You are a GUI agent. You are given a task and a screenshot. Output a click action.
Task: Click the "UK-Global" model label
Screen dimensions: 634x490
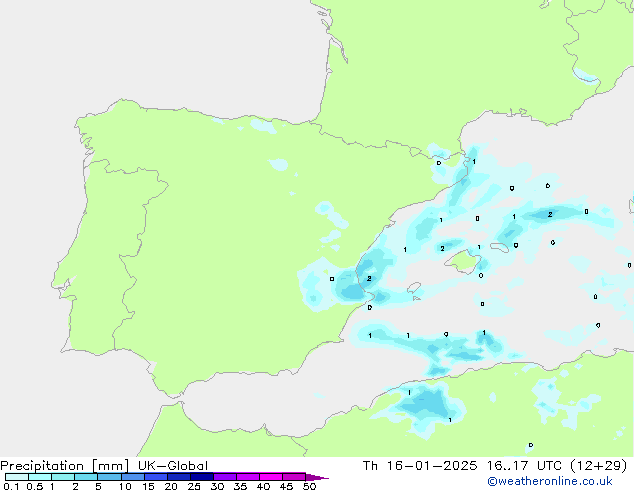pos(173,466)
